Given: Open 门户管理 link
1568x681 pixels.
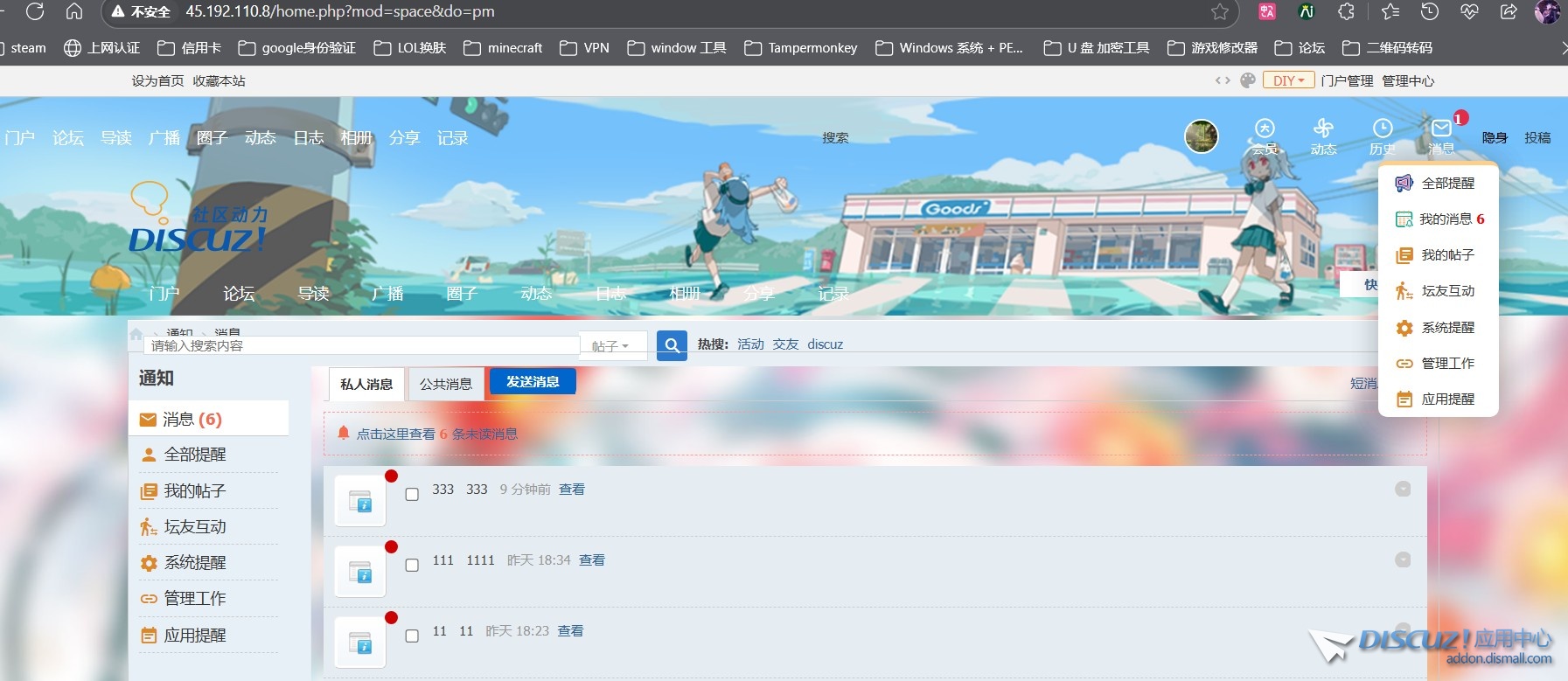Looking at the screenshot, I should (1347, 80).
